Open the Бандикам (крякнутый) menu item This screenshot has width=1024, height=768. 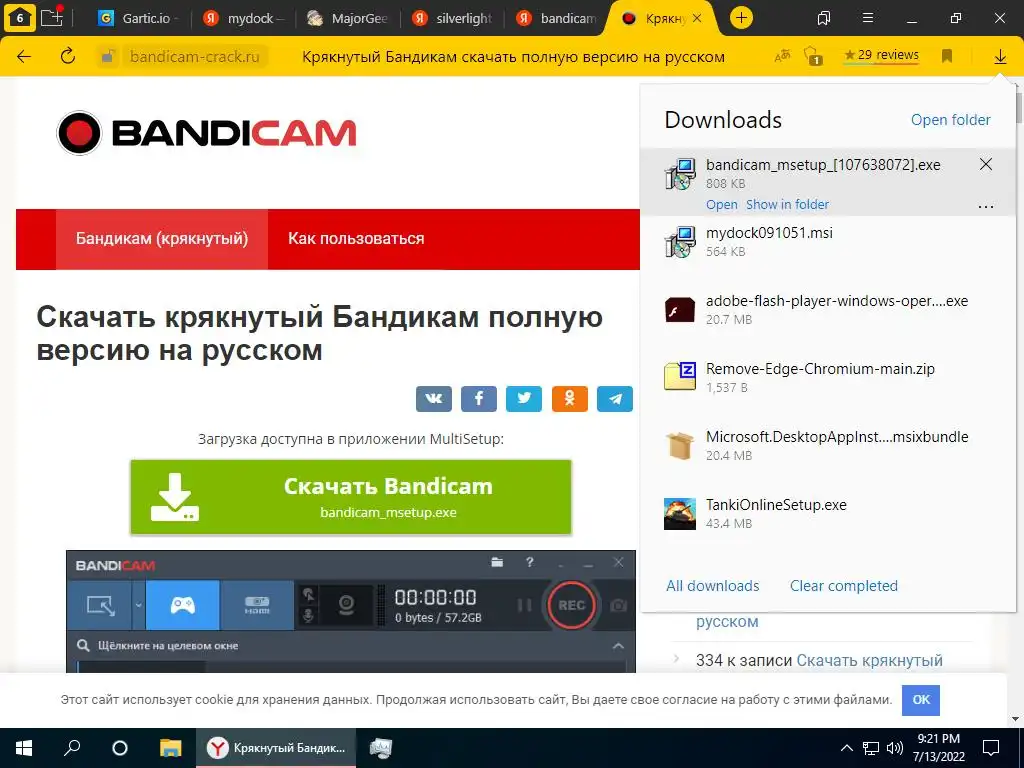click(x=162, y=238)
